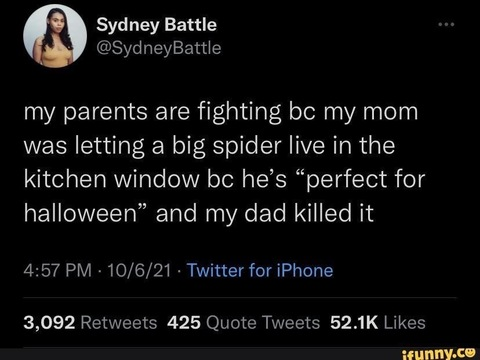Select the @SydneyBattle handle
The height and width of the screenshot is (360, 480).
point(159,48)
